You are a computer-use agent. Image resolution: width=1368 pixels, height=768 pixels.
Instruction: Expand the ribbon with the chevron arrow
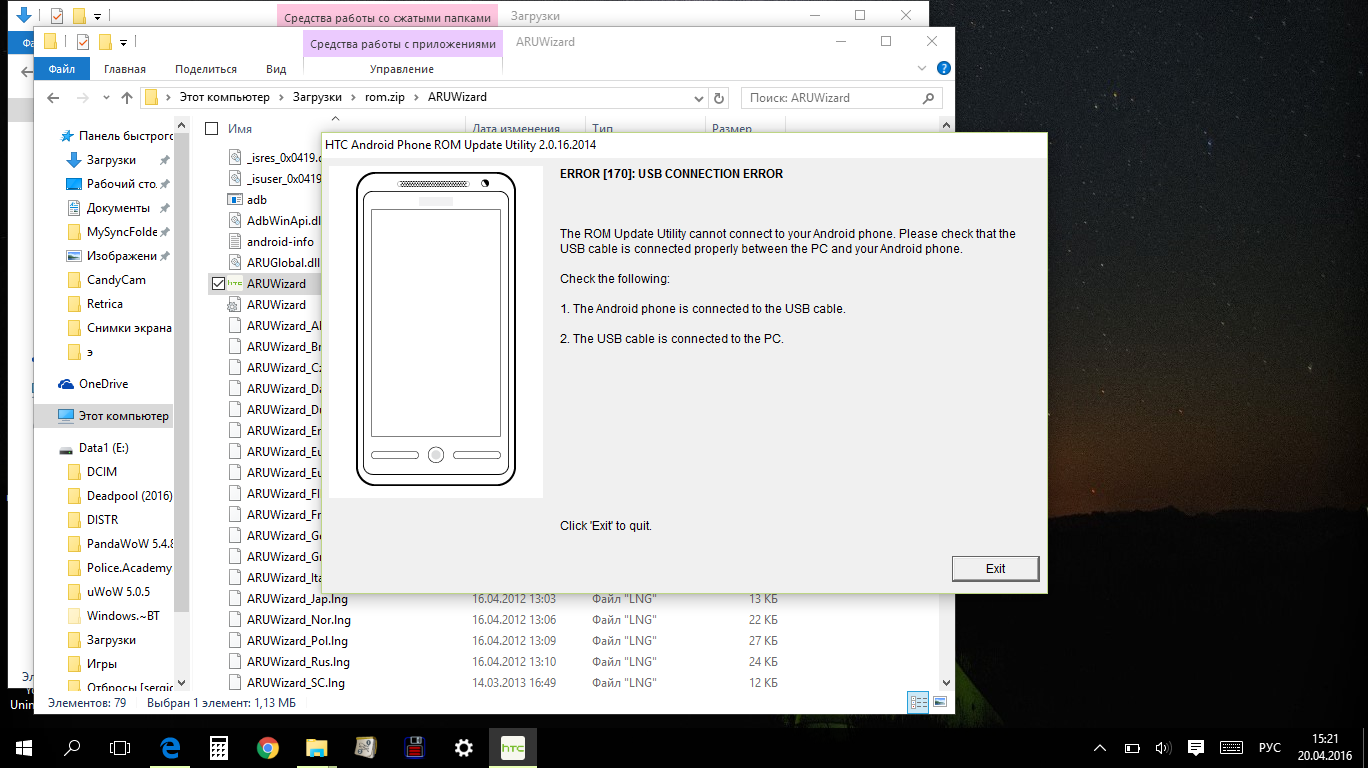coord(924,69)
